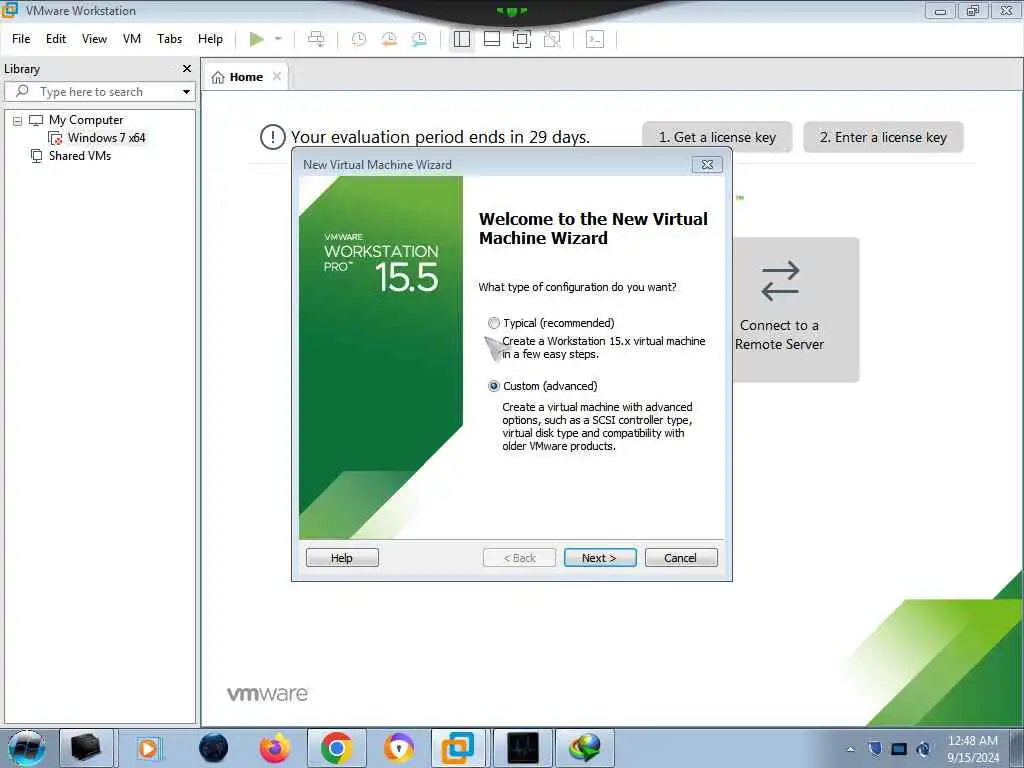The width and height of the screenshot is (1024, 768).
Task: Close the Library panel
Action: point(187,69)
